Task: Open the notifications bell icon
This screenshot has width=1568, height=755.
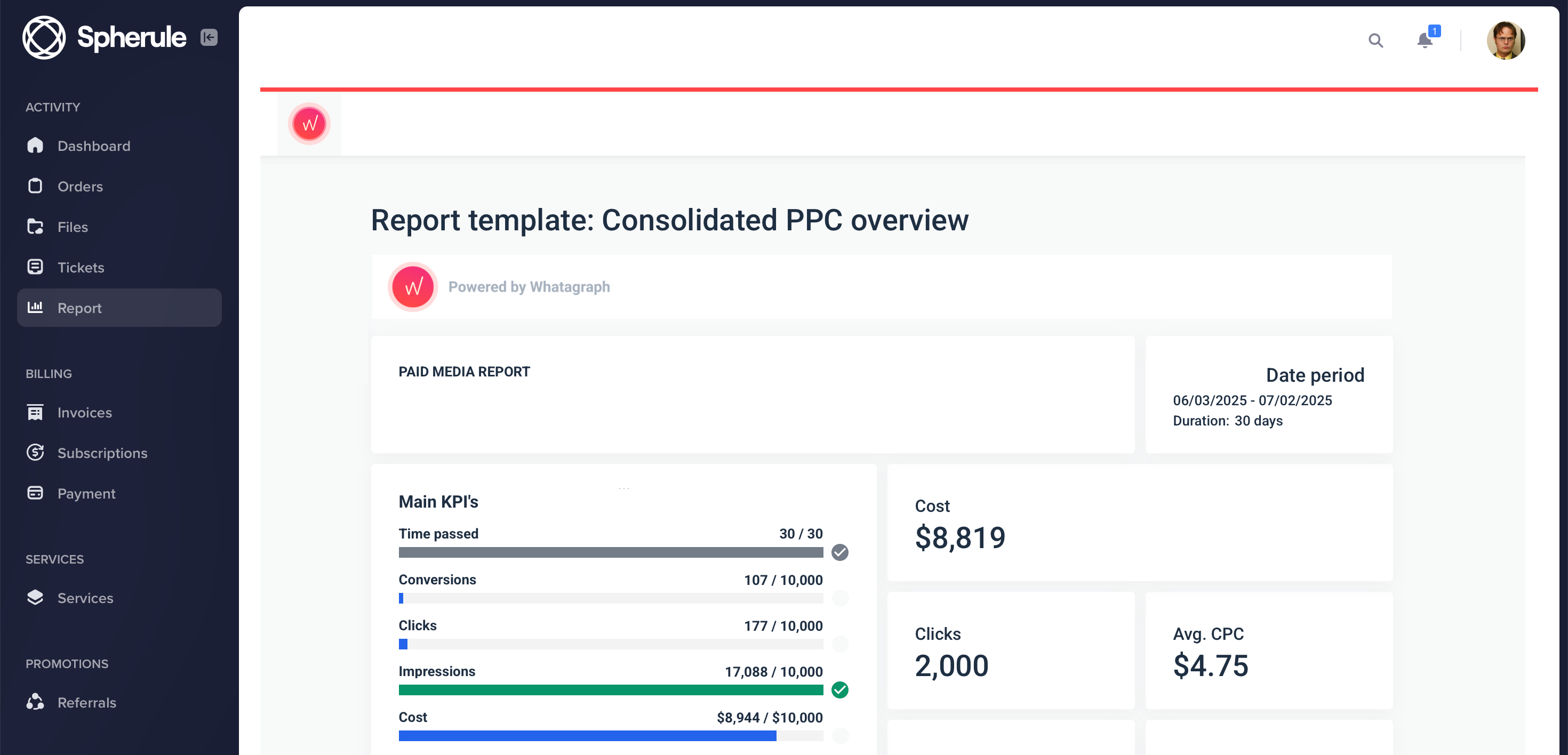Action: click(1425, 40)
